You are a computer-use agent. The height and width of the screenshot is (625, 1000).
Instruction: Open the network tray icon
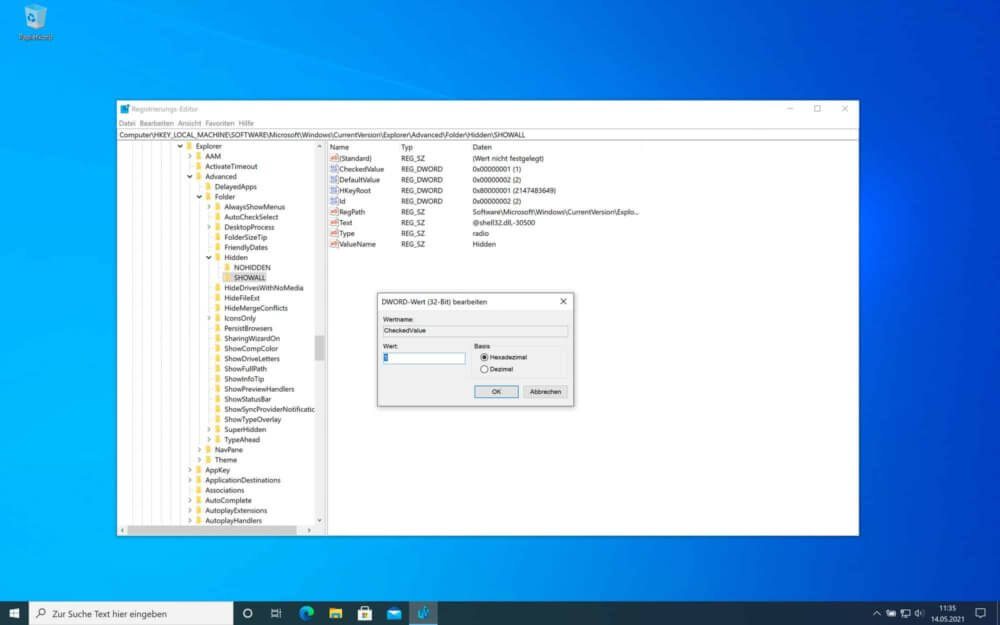(x=905, y=614)
